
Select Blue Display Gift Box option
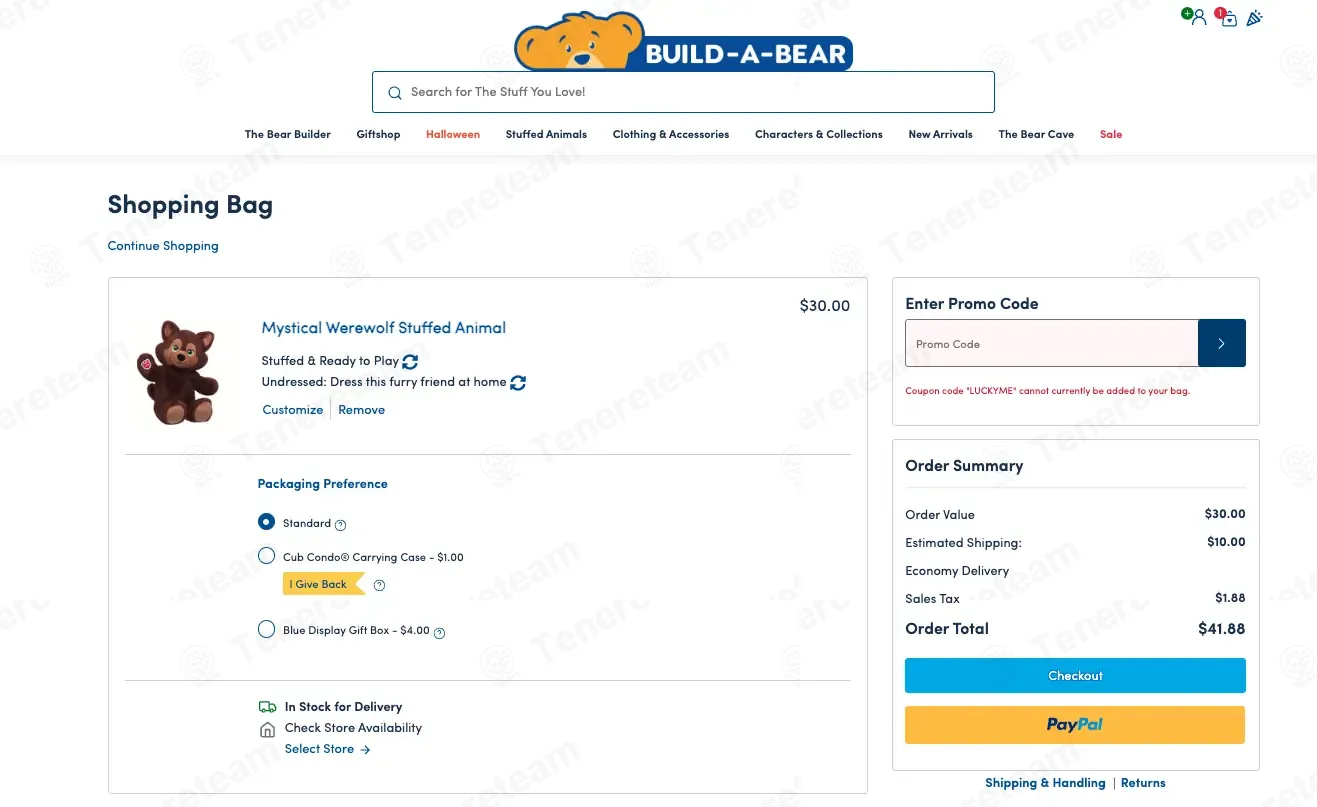tap(266, 629)
